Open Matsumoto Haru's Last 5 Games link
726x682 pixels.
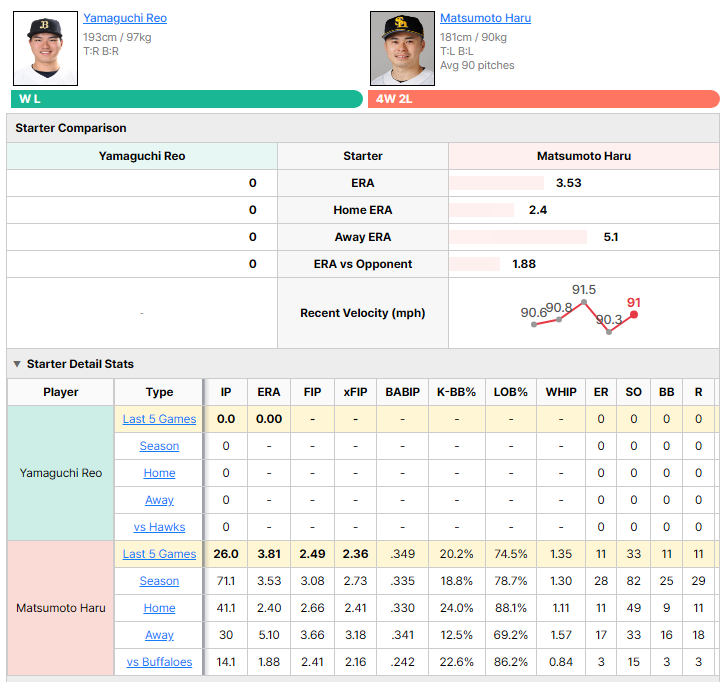(159, 554)
